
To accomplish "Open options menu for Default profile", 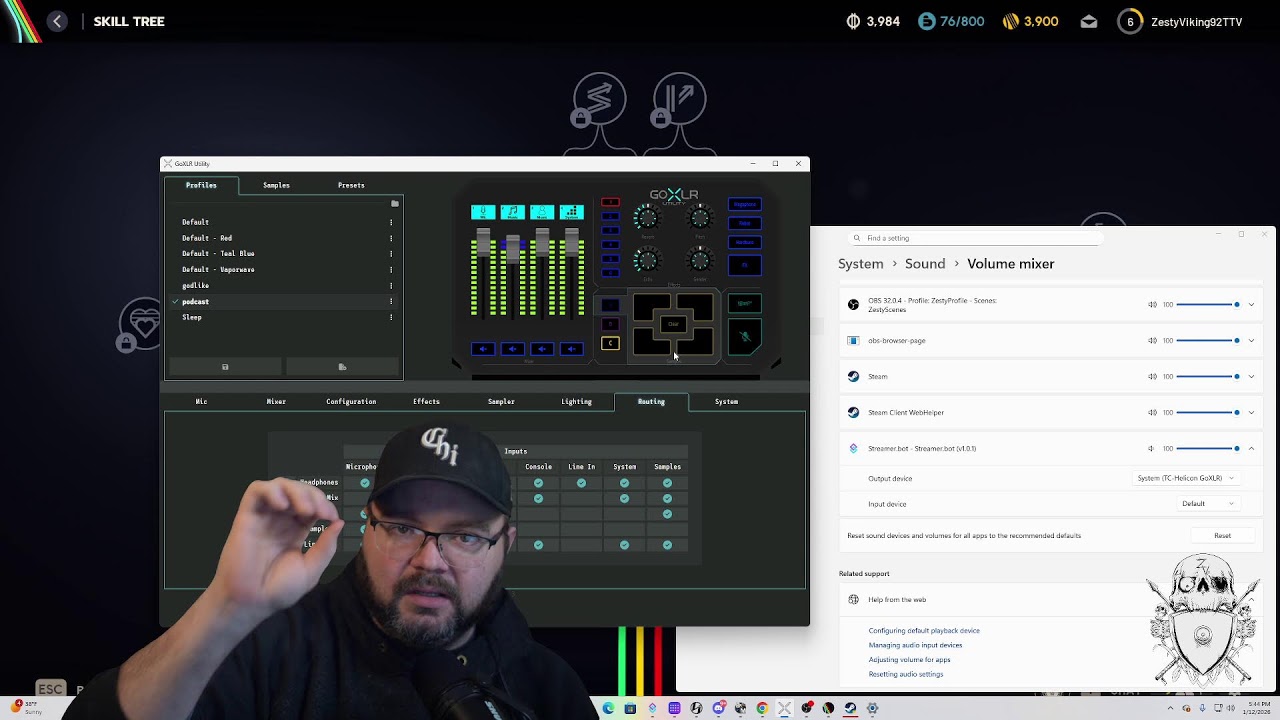I will coord(391,222).
